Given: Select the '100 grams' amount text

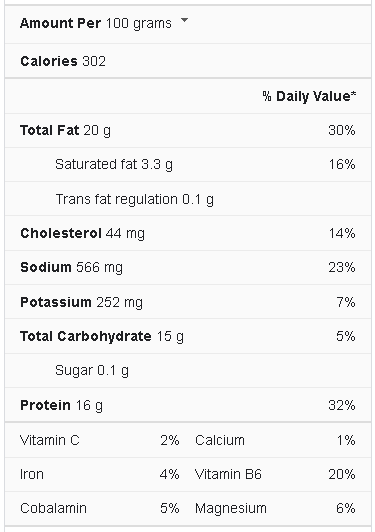Looking at the screenshot, I should 138,23.
